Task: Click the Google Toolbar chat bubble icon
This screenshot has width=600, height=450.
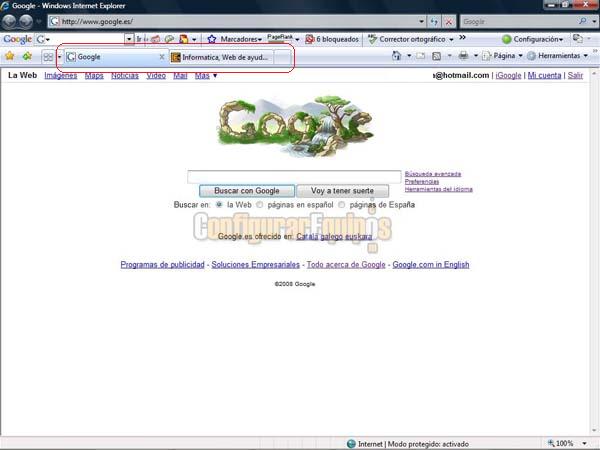Action: pos(169,39)
